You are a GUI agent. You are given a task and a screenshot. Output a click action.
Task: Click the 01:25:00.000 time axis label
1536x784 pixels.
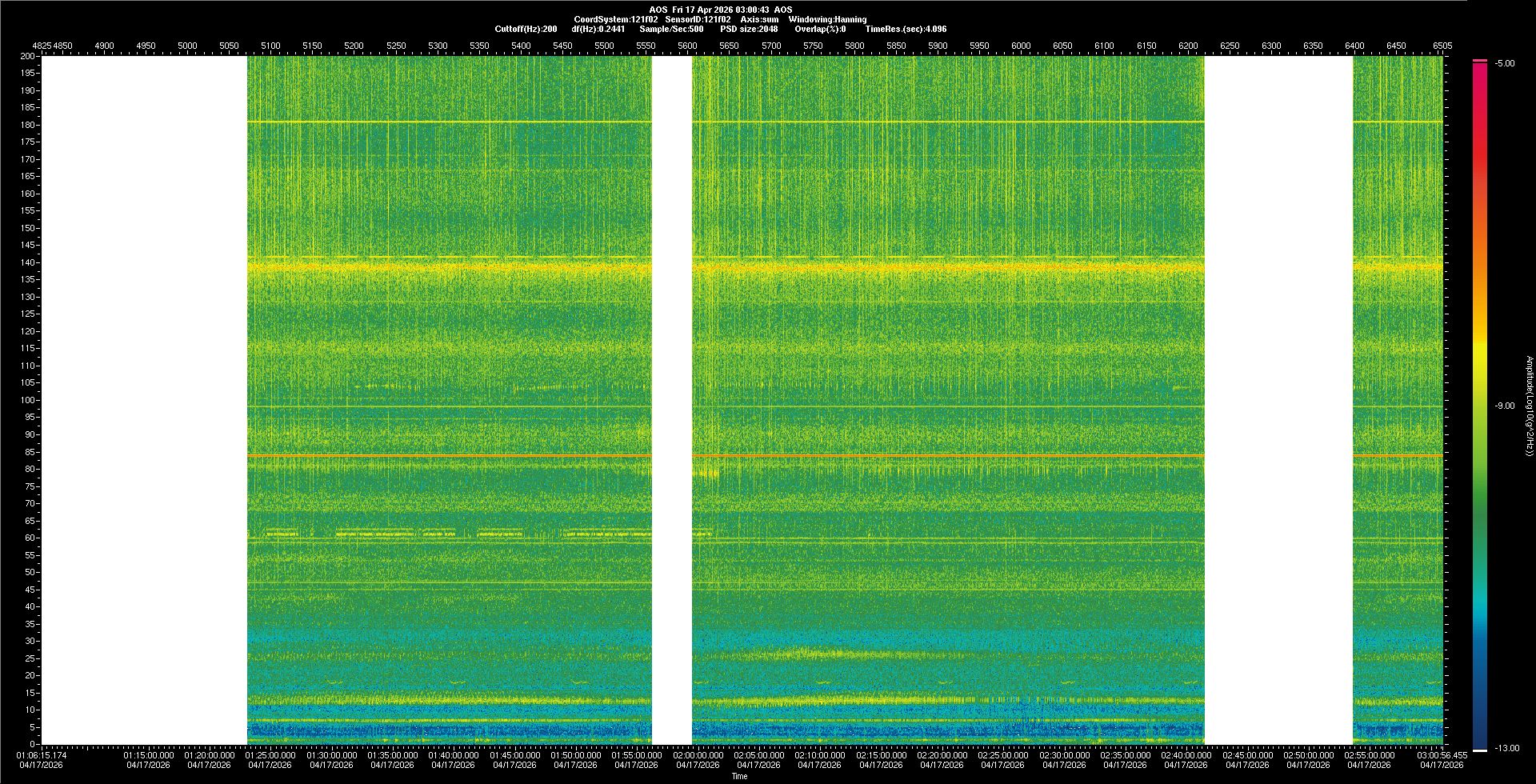click(270, 755)
